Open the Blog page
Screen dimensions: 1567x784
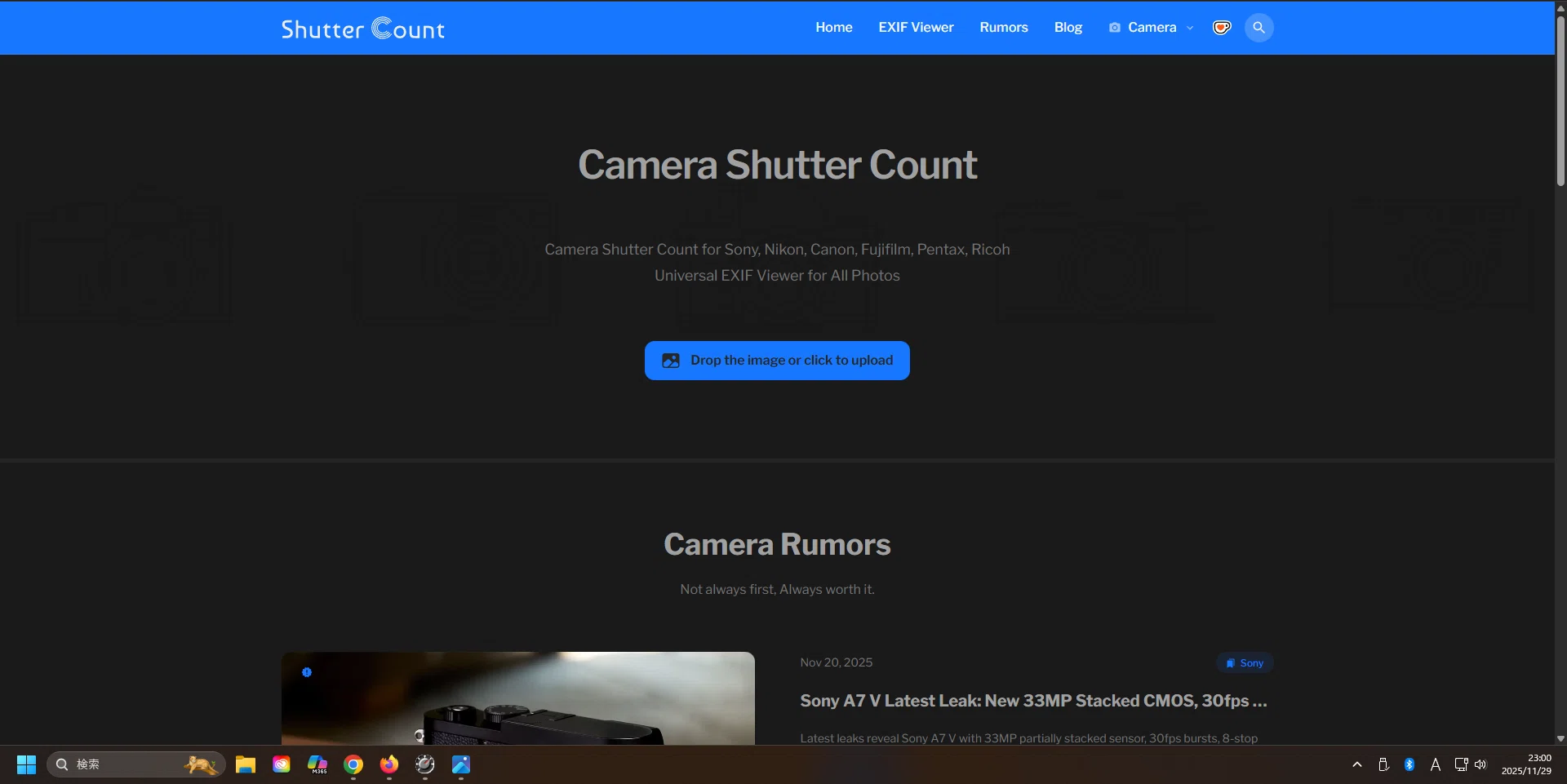point(1068,28)
